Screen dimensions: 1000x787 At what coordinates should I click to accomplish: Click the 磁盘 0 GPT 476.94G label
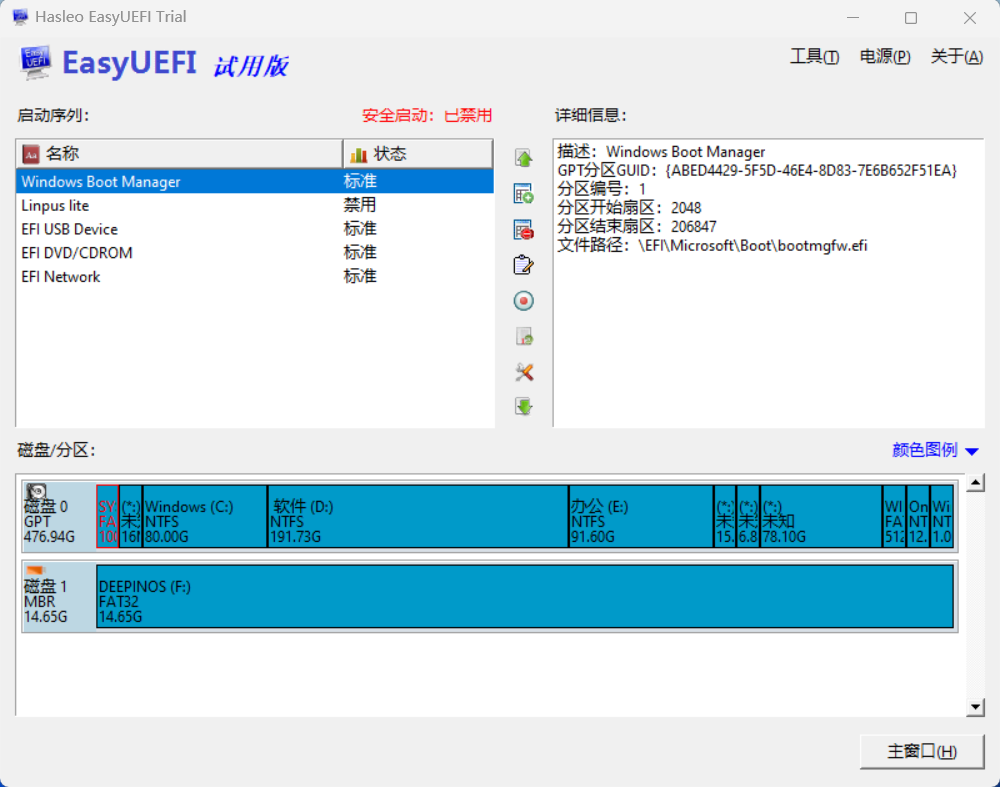click(49, 522)
